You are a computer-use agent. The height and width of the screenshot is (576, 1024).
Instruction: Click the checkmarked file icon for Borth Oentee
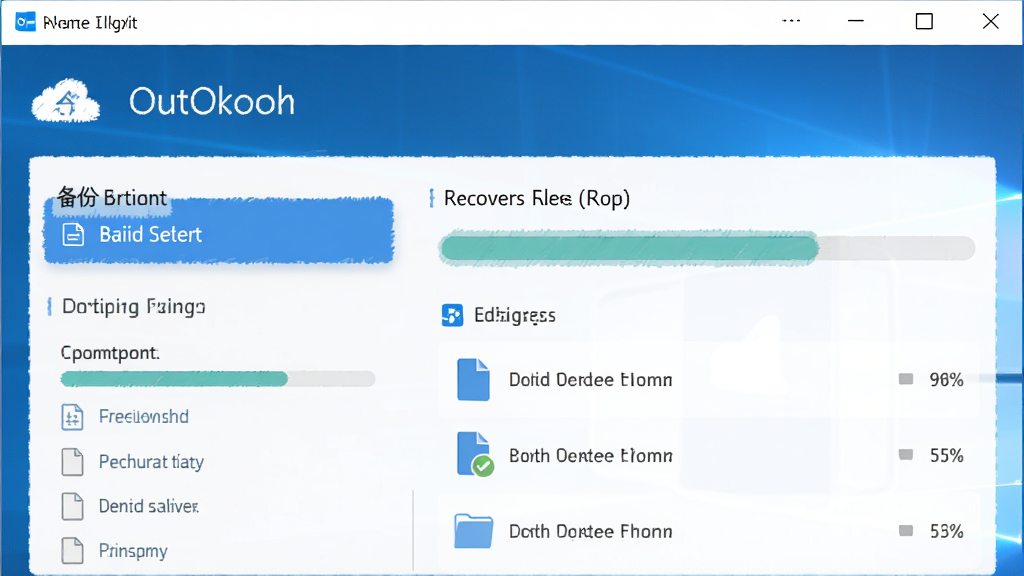click(475, 455)
